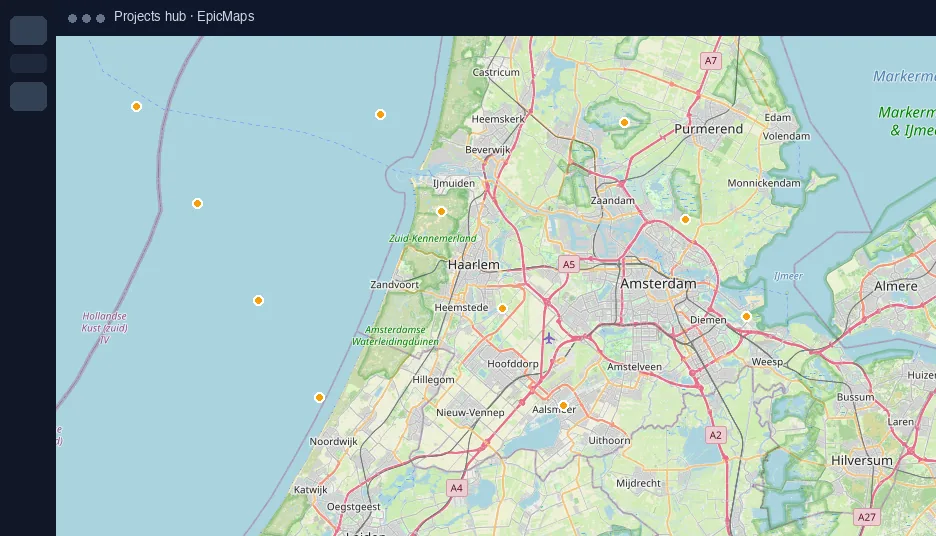Click the small middle sidebar button

pos(29,63)
